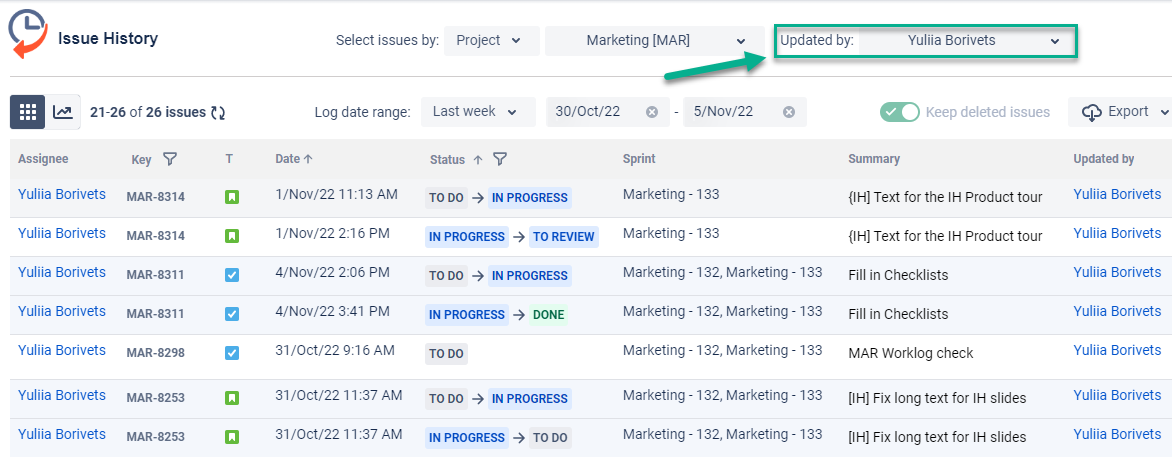Click the Date column header

pyautogui.click(x=288, y=159)
